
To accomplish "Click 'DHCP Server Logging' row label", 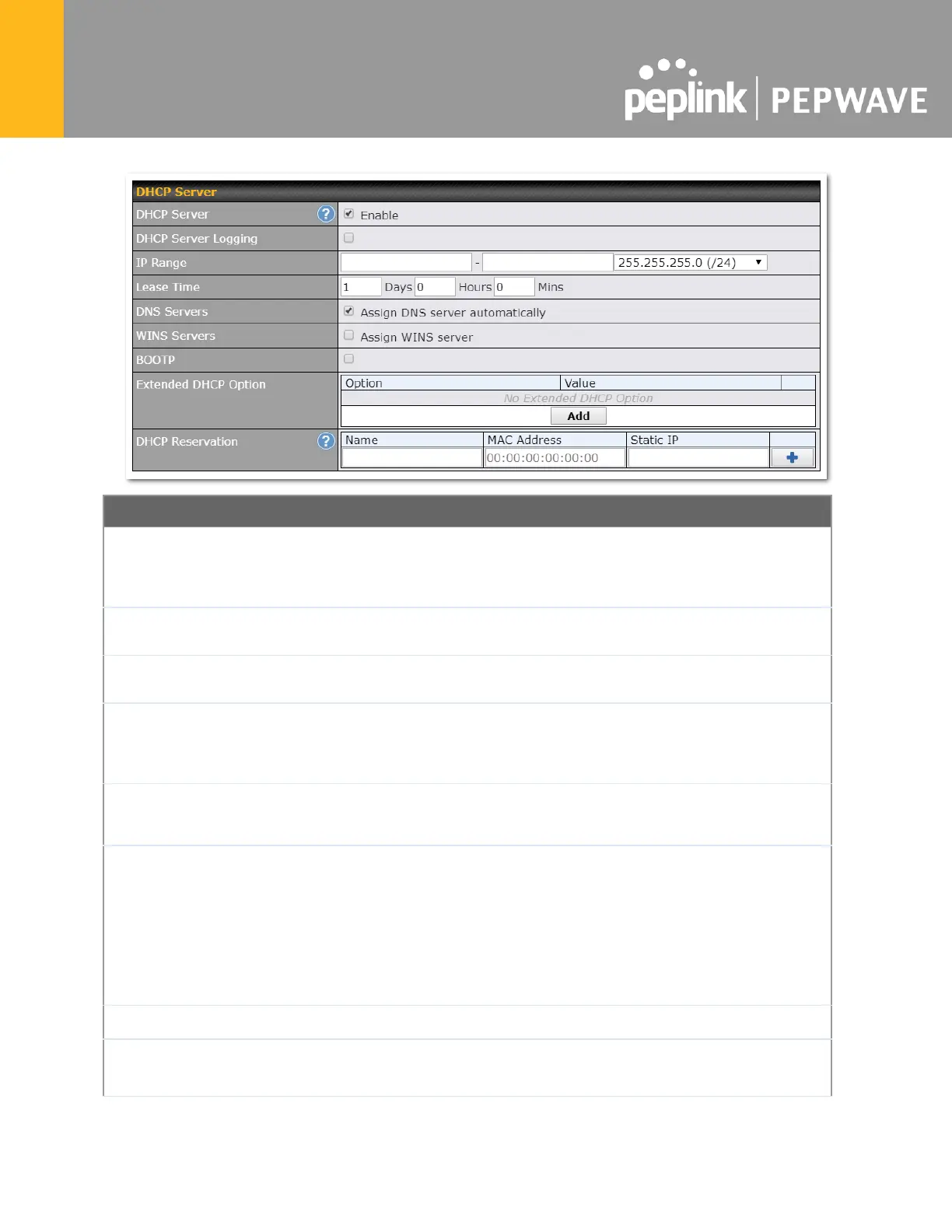I will point(197,238).
